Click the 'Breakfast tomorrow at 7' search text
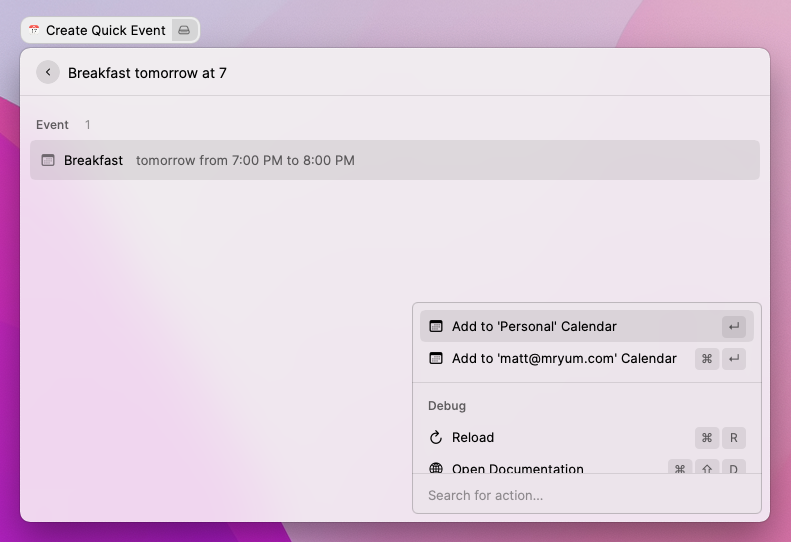Viewport: 791px width, 542px height. pos(147,73)
